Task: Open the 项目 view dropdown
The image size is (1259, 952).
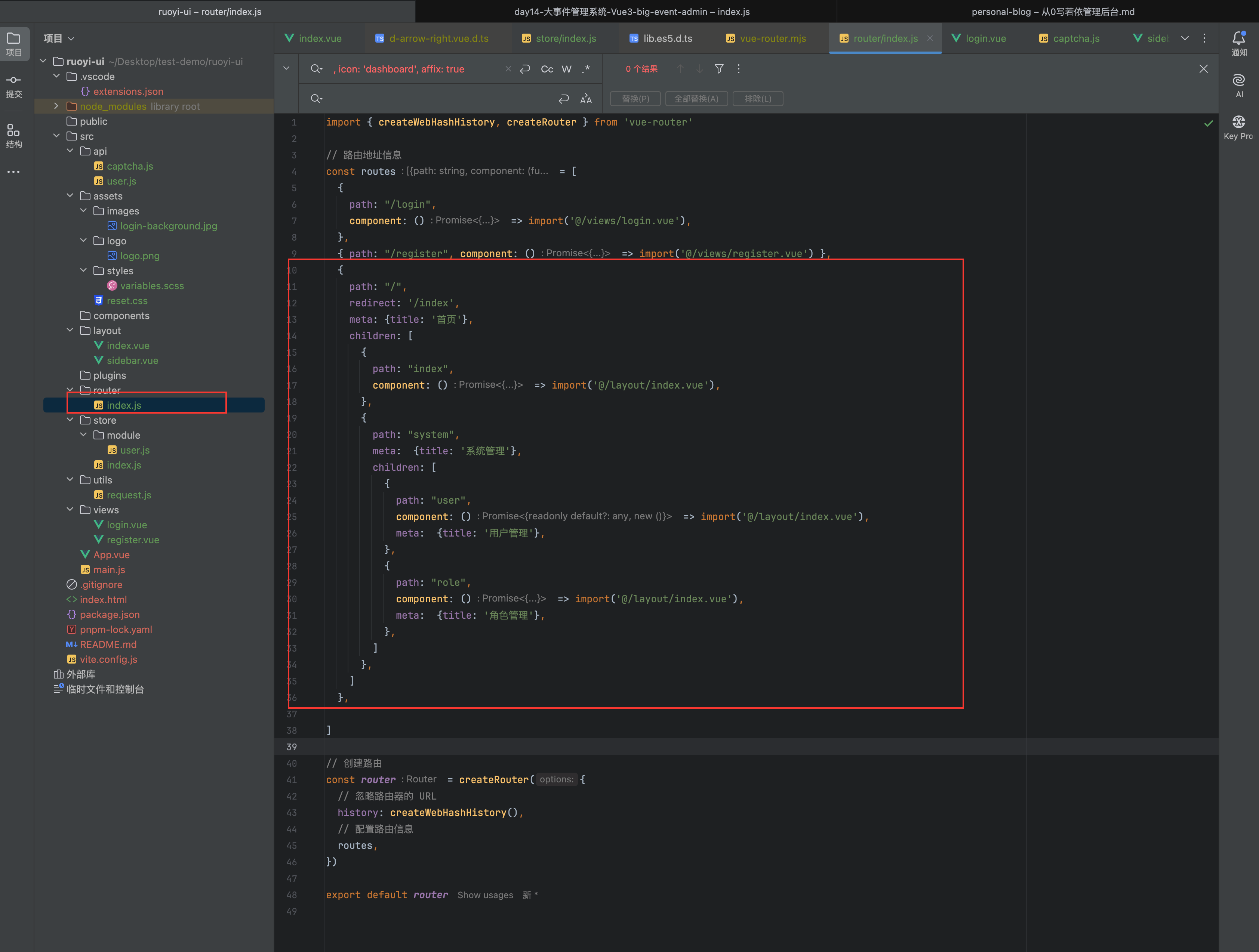Action: coord(59,38)
